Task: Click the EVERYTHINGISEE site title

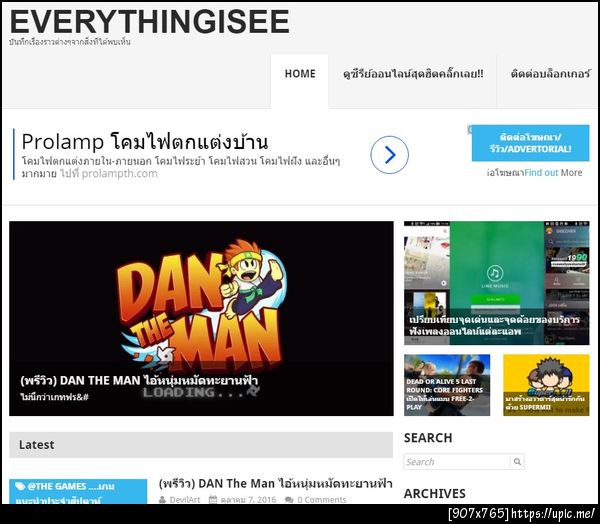Action: [150, 21]
